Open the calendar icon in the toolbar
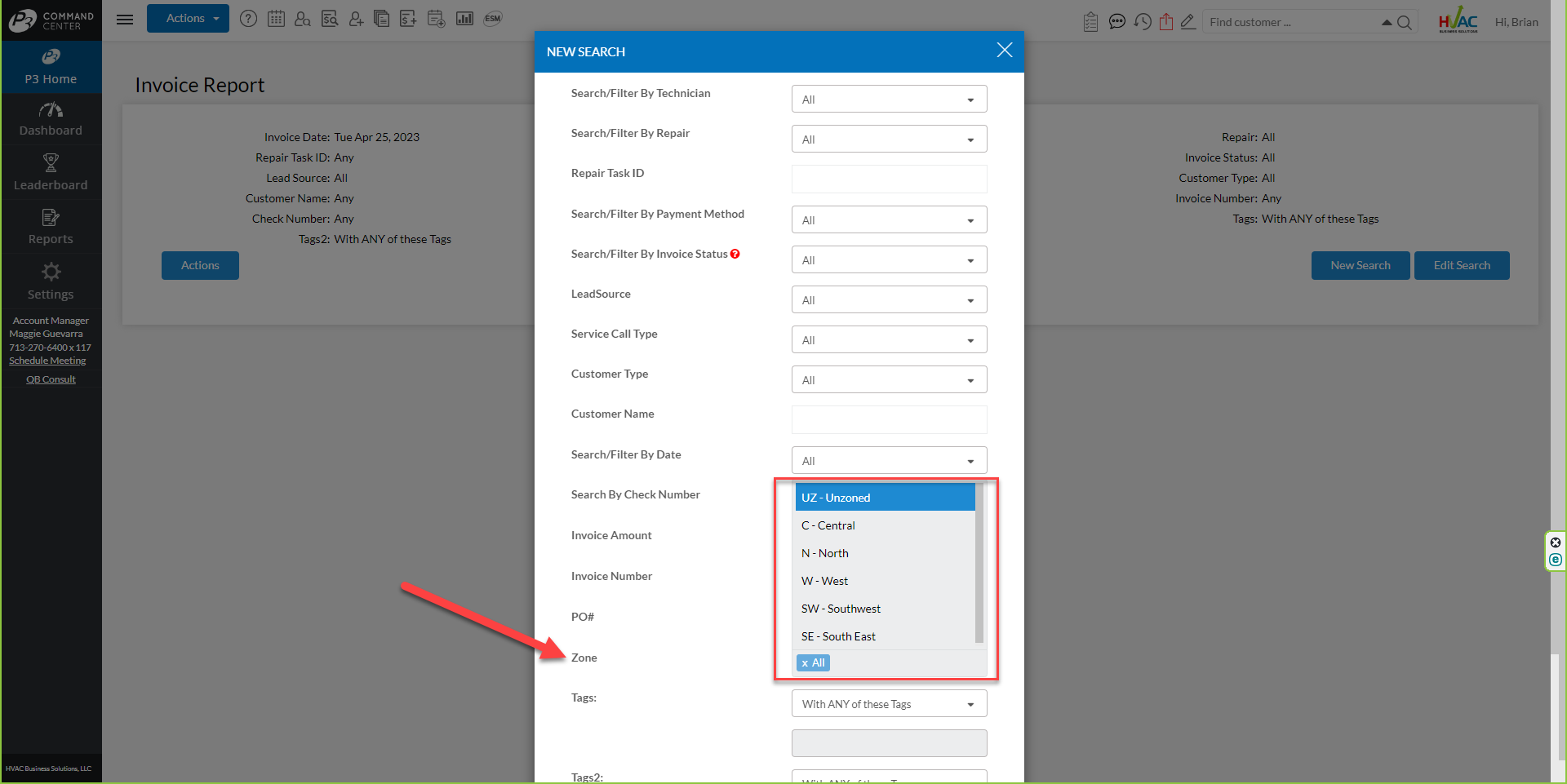Image resolution: width=1567 pixels, height=784 pixels. [x=276, y=19]
